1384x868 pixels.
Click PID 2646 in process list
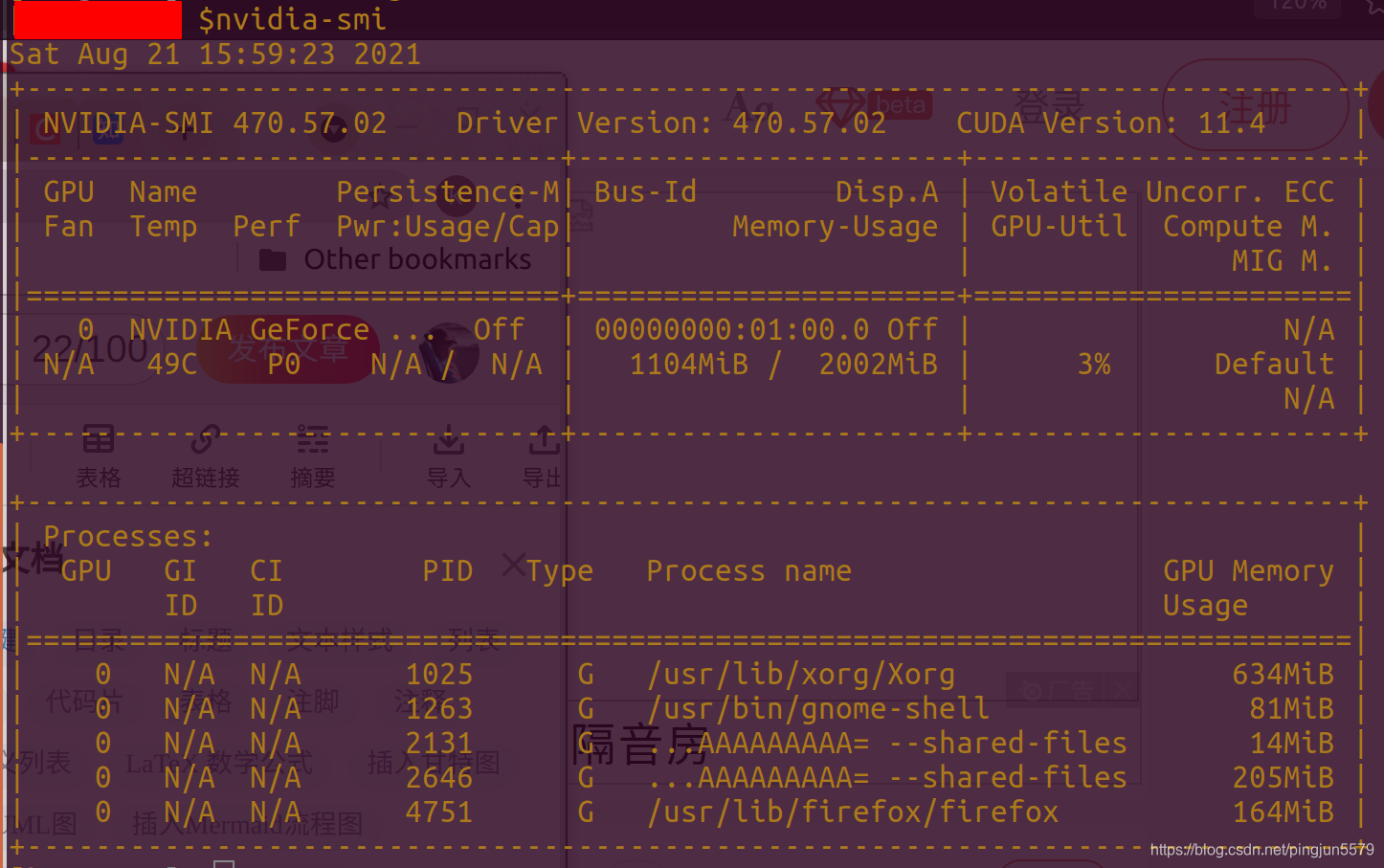pos(439,778)
